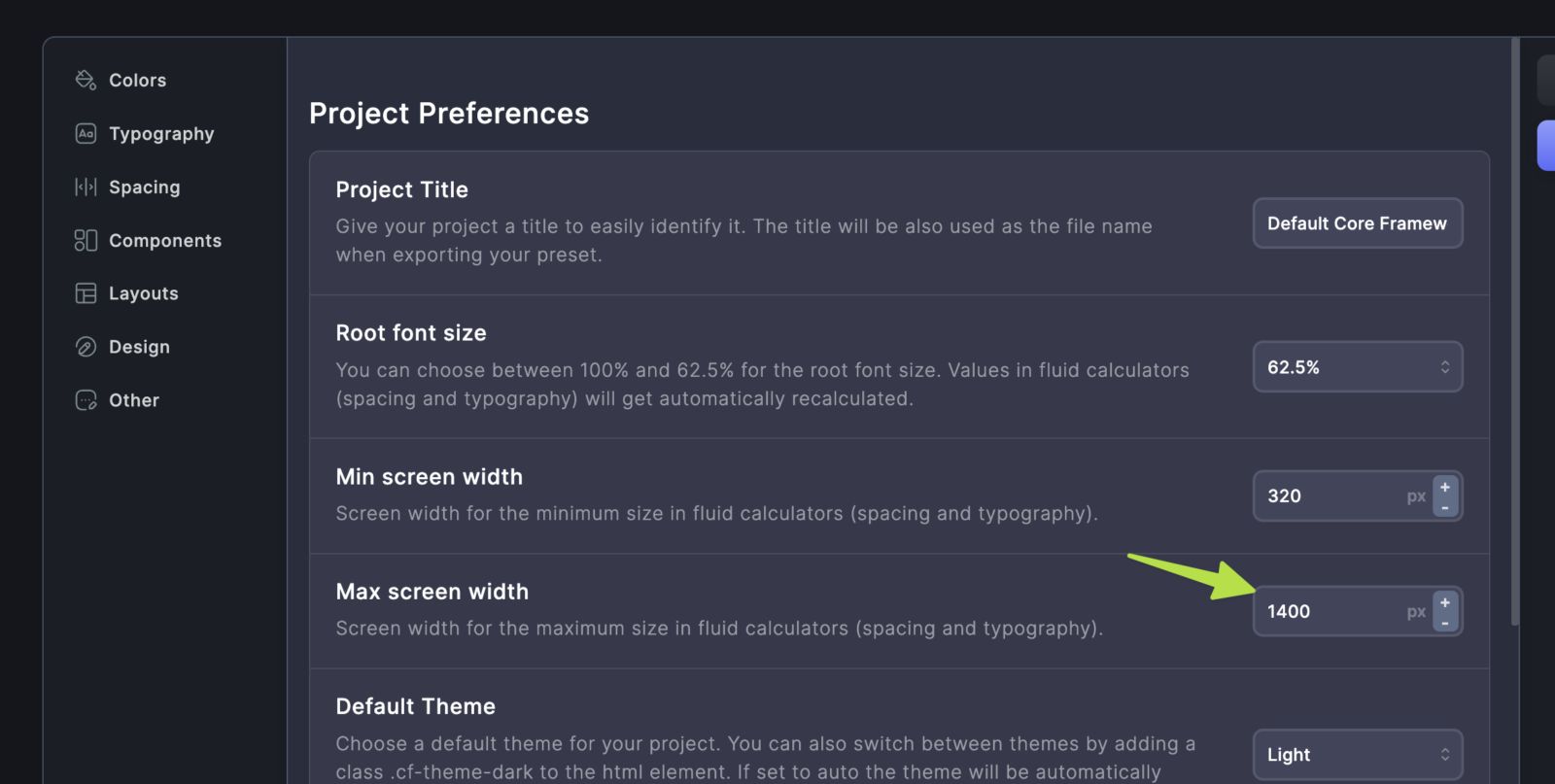Click the Layouts grid icon
Image resolution: width=1555 pixels, height=784 pixels.
[86, 293]
